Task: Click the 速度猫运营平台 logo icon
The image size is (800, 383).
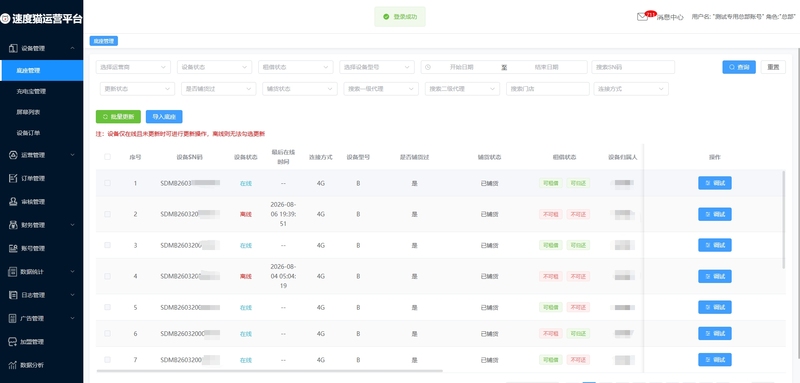Action: point(5,19)
